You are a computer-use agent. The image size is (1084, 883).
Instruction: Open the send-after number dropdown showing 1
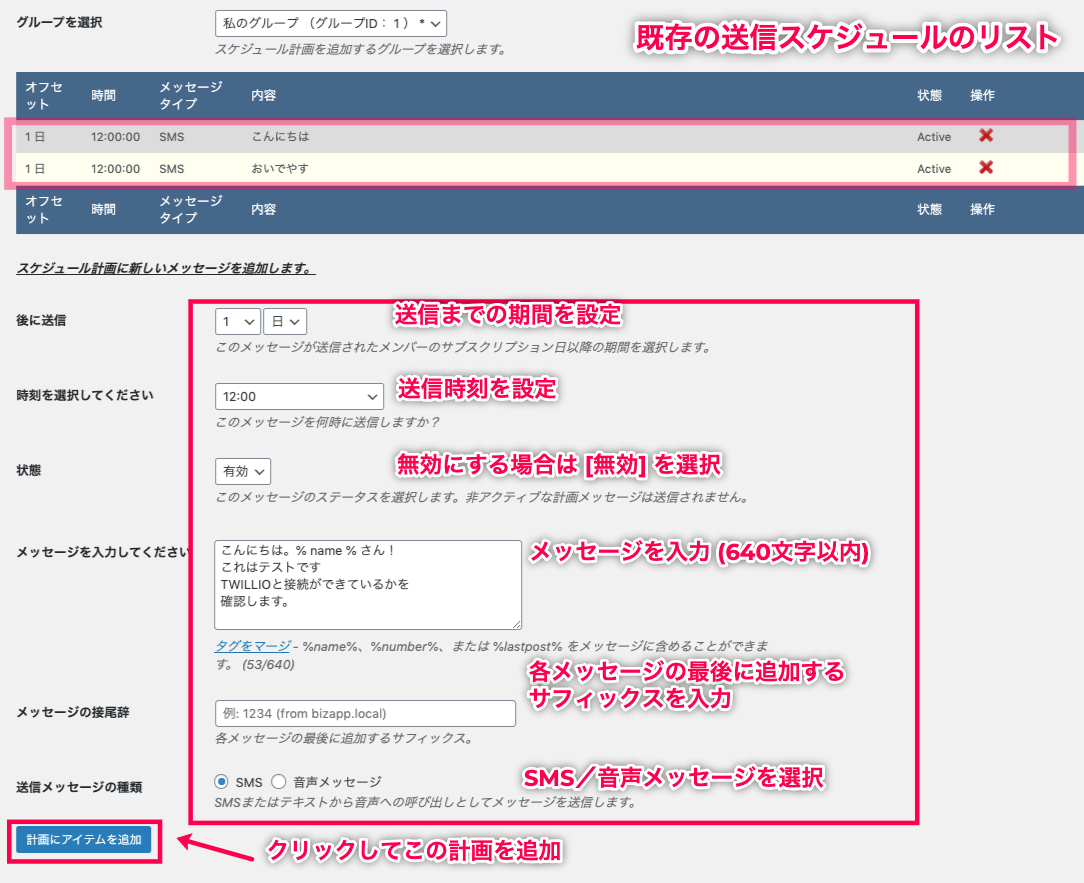238,322
